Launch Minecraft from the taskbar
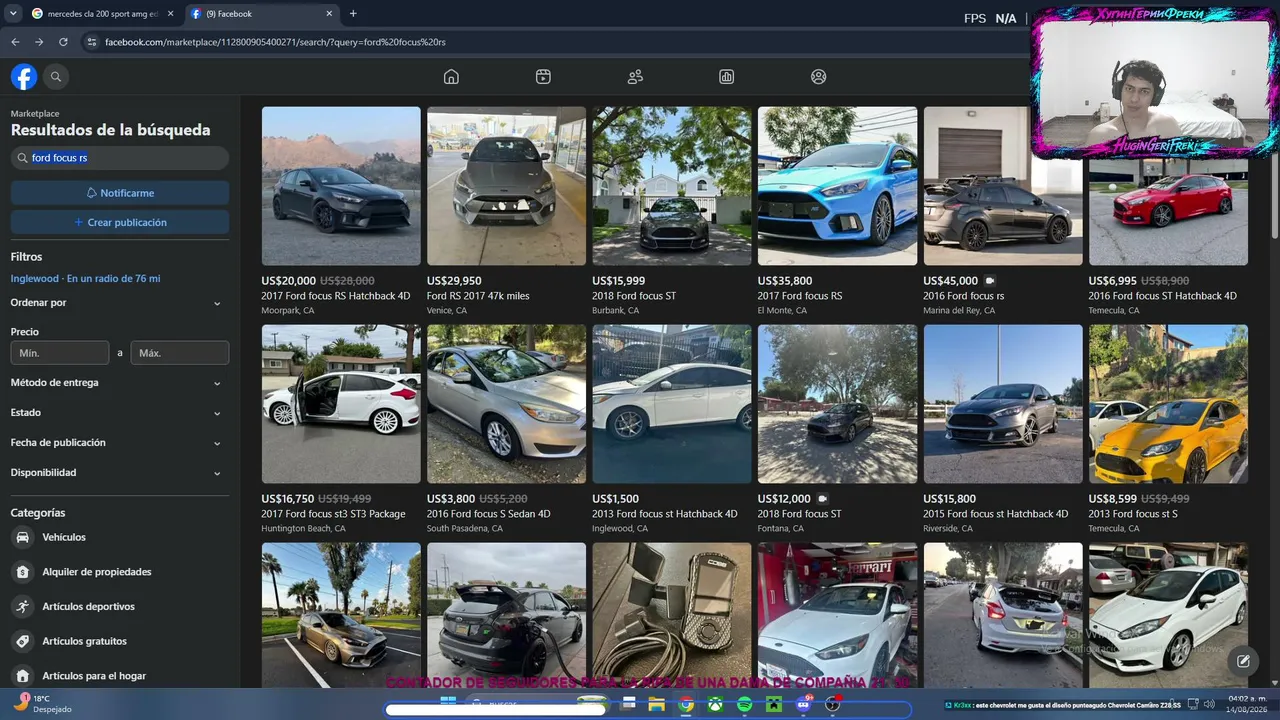Screen dimensions: 1280x720 tap(774, 705)
